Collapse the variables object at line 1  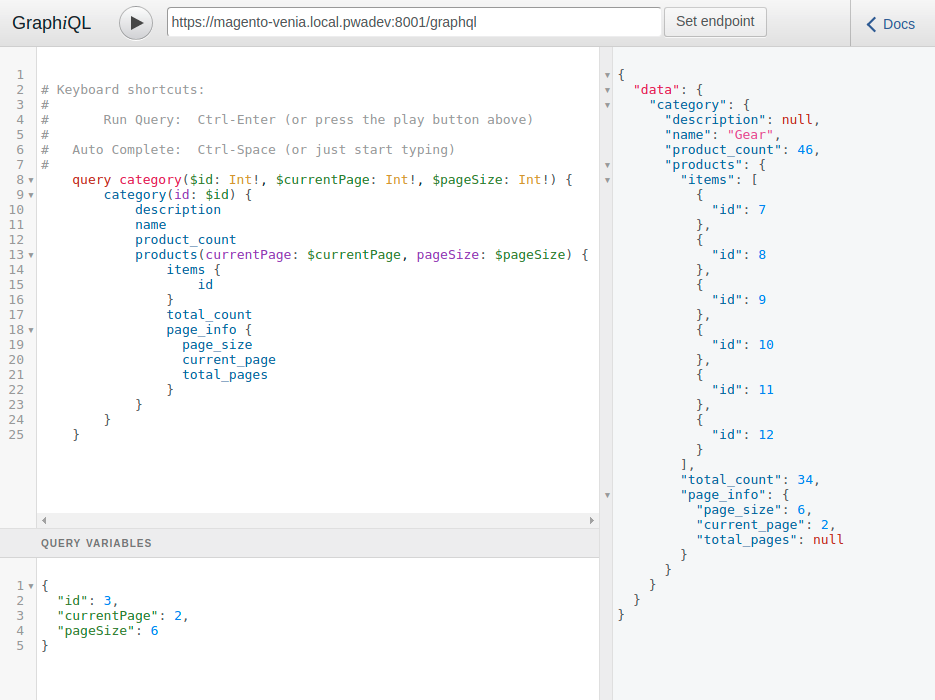click(31, 586)
